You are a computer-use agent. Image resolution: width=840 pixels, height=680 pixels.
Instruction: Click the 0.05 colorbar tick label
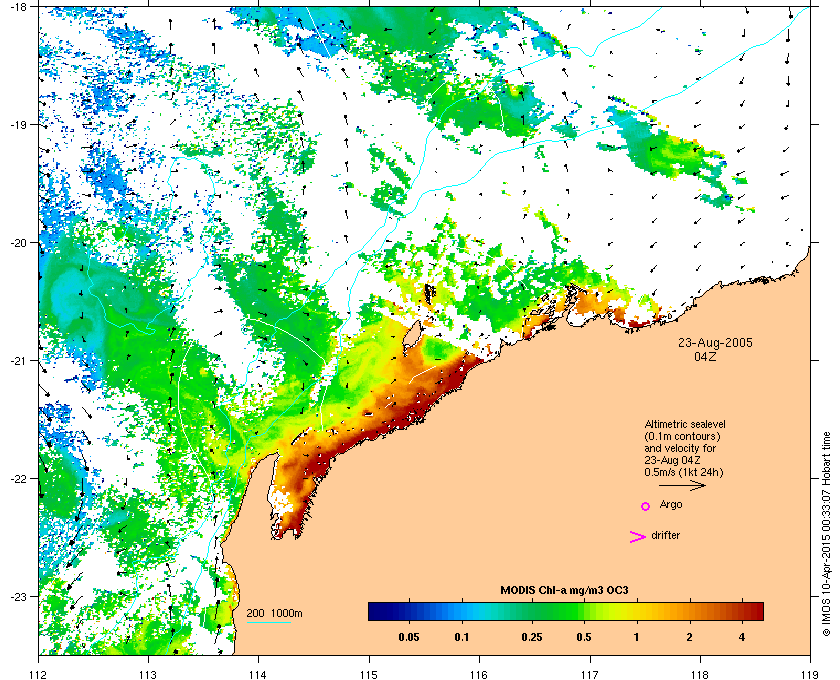409,637
